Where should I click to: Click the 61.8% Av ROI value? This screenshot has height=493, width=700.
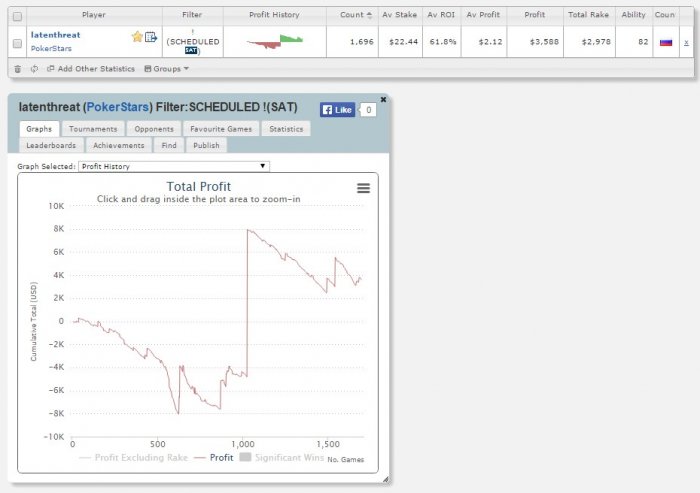pos(443,42)
